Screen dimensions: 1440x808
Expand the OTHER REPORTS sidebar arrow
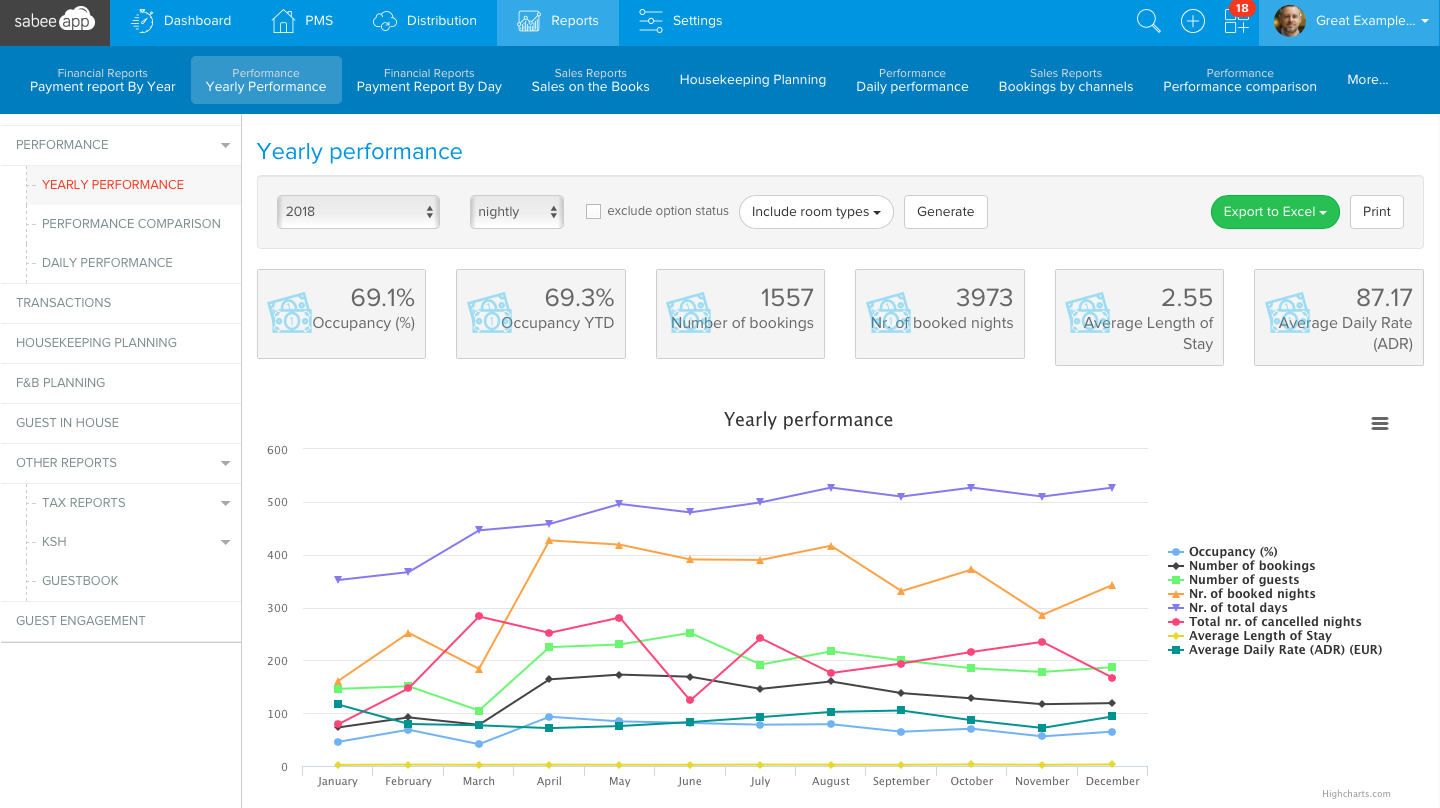pos(225,463)
